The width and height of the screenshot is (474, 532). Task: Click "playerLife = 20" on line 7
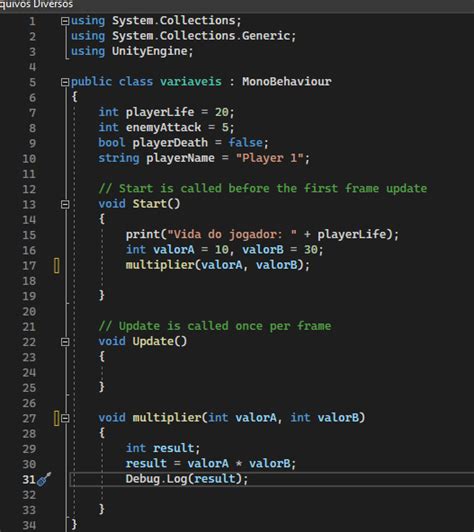point(177,112)
